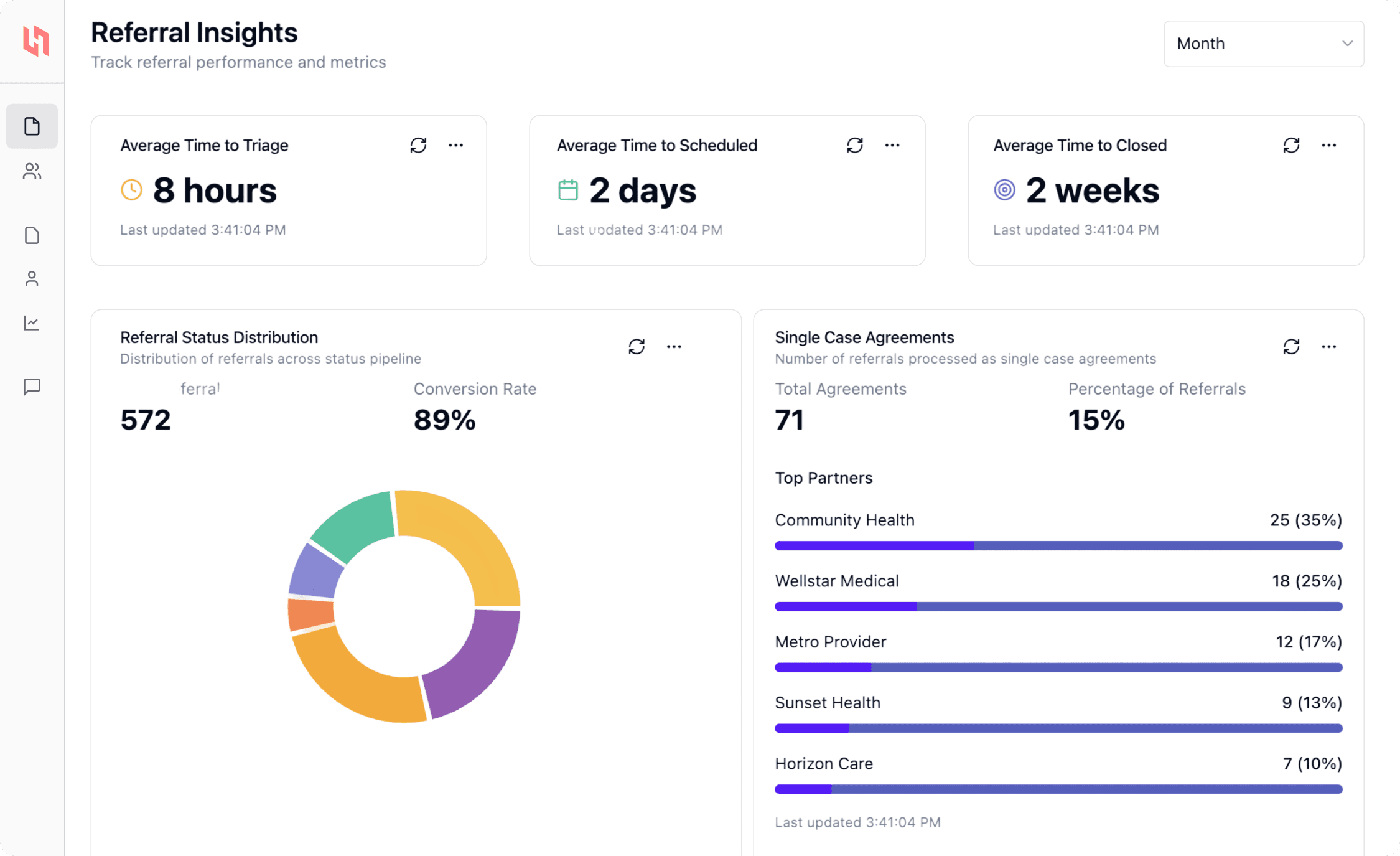Select the highlighted document page in sidebar

[x=32, y=126]
